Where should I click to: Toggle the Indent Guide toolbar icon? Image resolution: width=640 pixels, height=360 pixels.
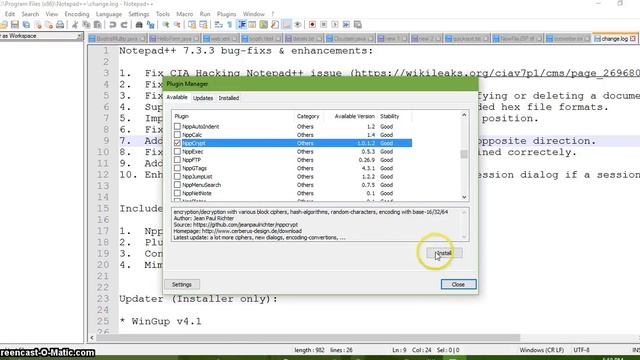point(242,25)
